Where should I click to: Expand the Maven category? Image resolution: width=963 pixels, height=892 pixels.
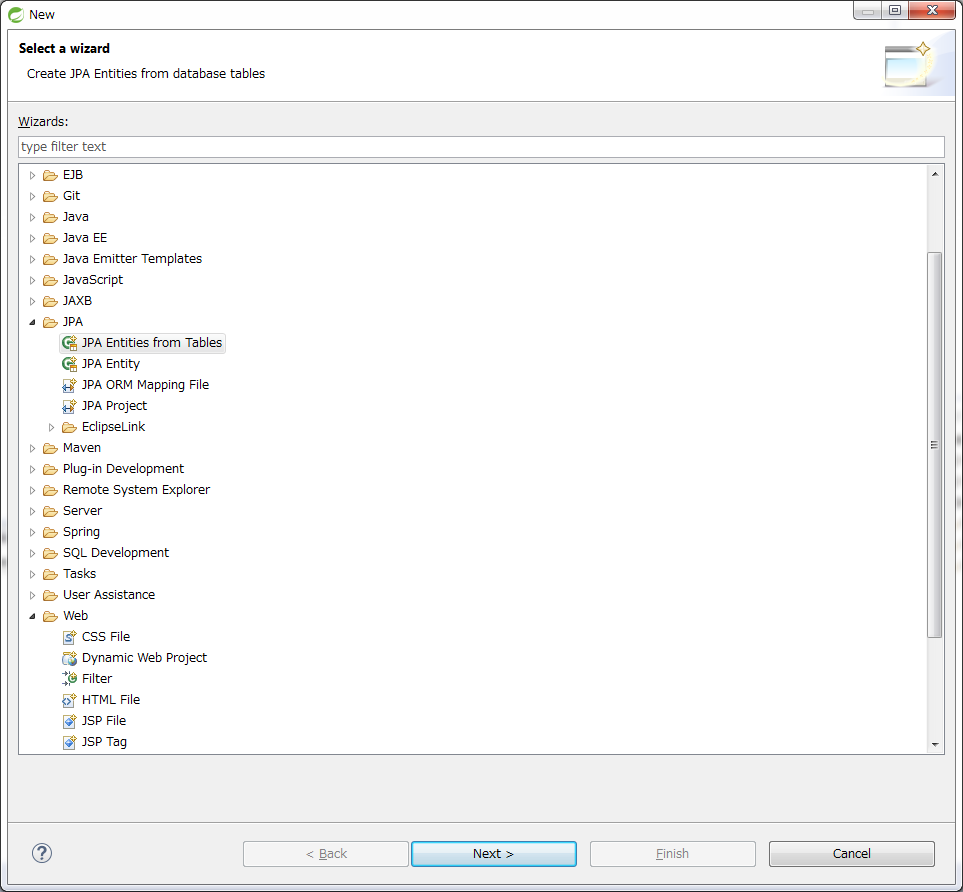coord(32,448)
